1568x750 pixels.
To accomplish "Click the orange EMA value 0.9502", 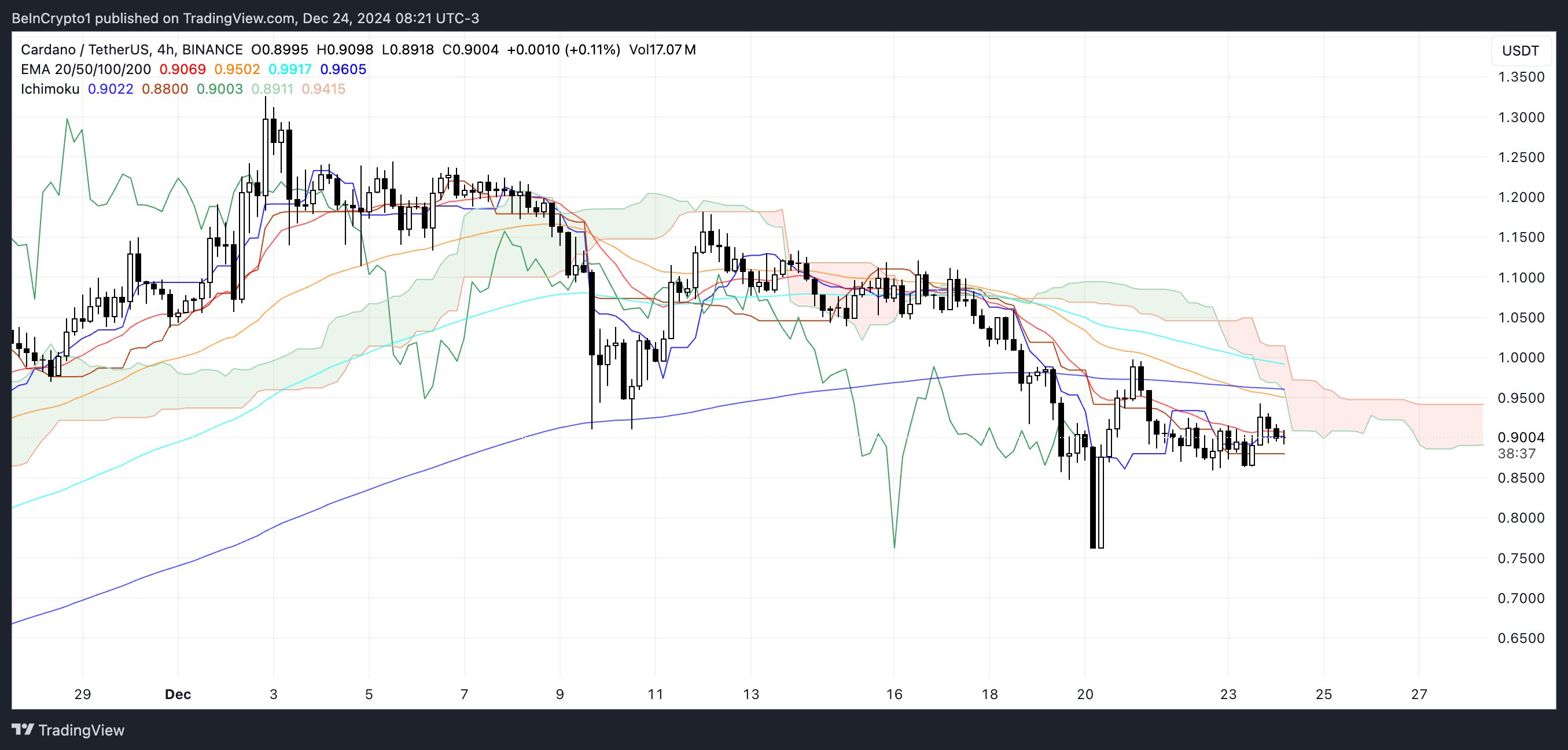I will [x=237, y=69].
